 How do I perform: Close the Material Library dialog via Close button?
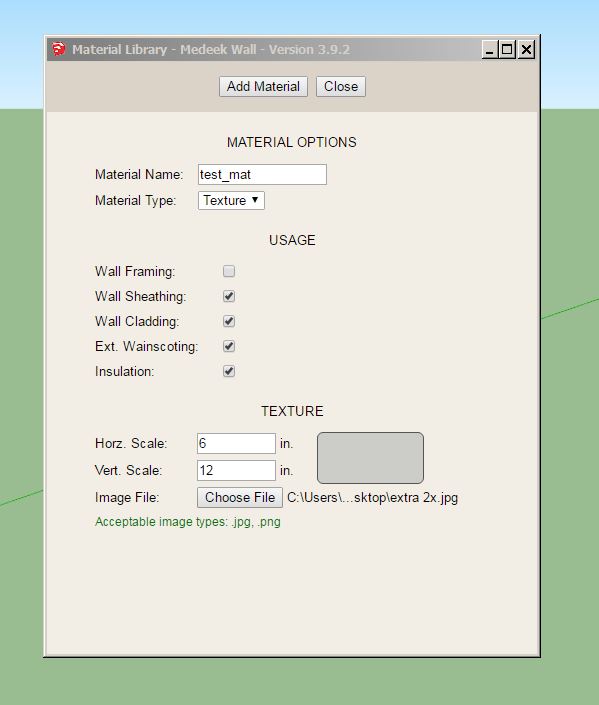341,86
